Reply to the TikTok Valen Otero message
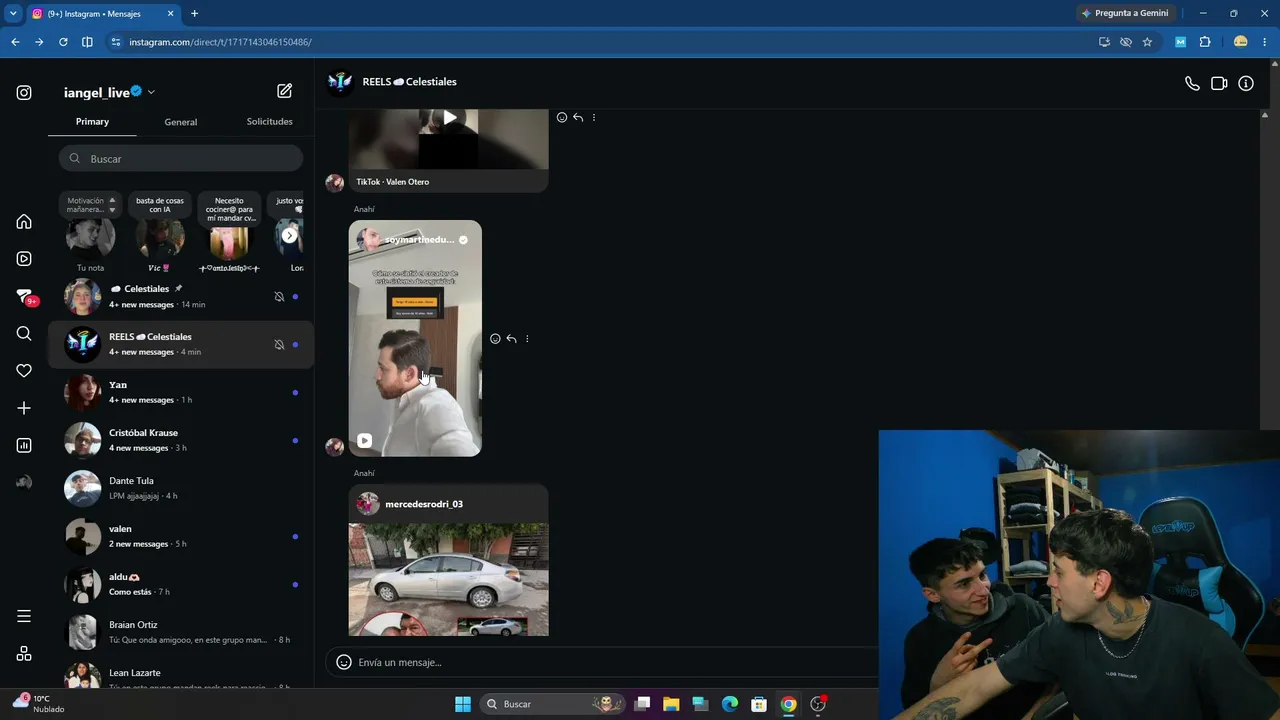1280x720 pixels. click(x=578, y=118)
